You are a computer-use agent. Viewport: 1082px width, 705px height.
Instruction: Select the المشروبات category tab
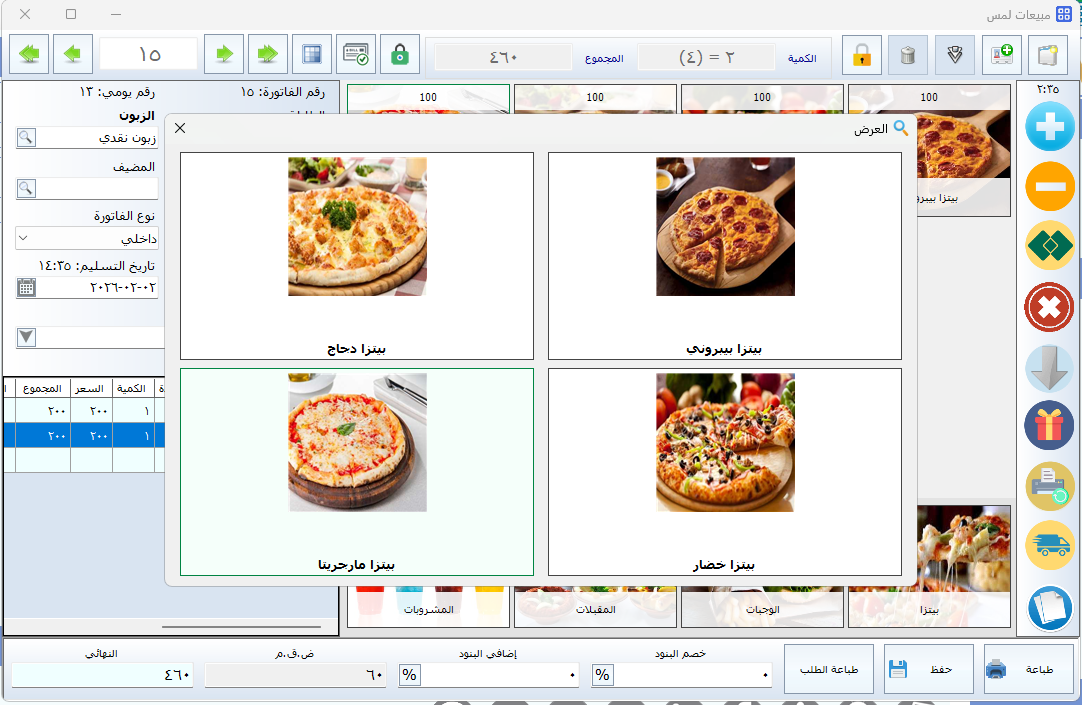428,609
